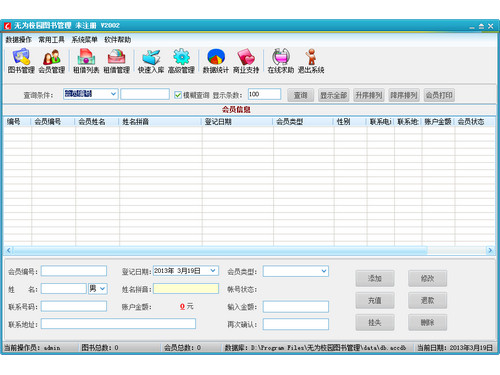Open the 系统菜单 menu

(84, 40)
